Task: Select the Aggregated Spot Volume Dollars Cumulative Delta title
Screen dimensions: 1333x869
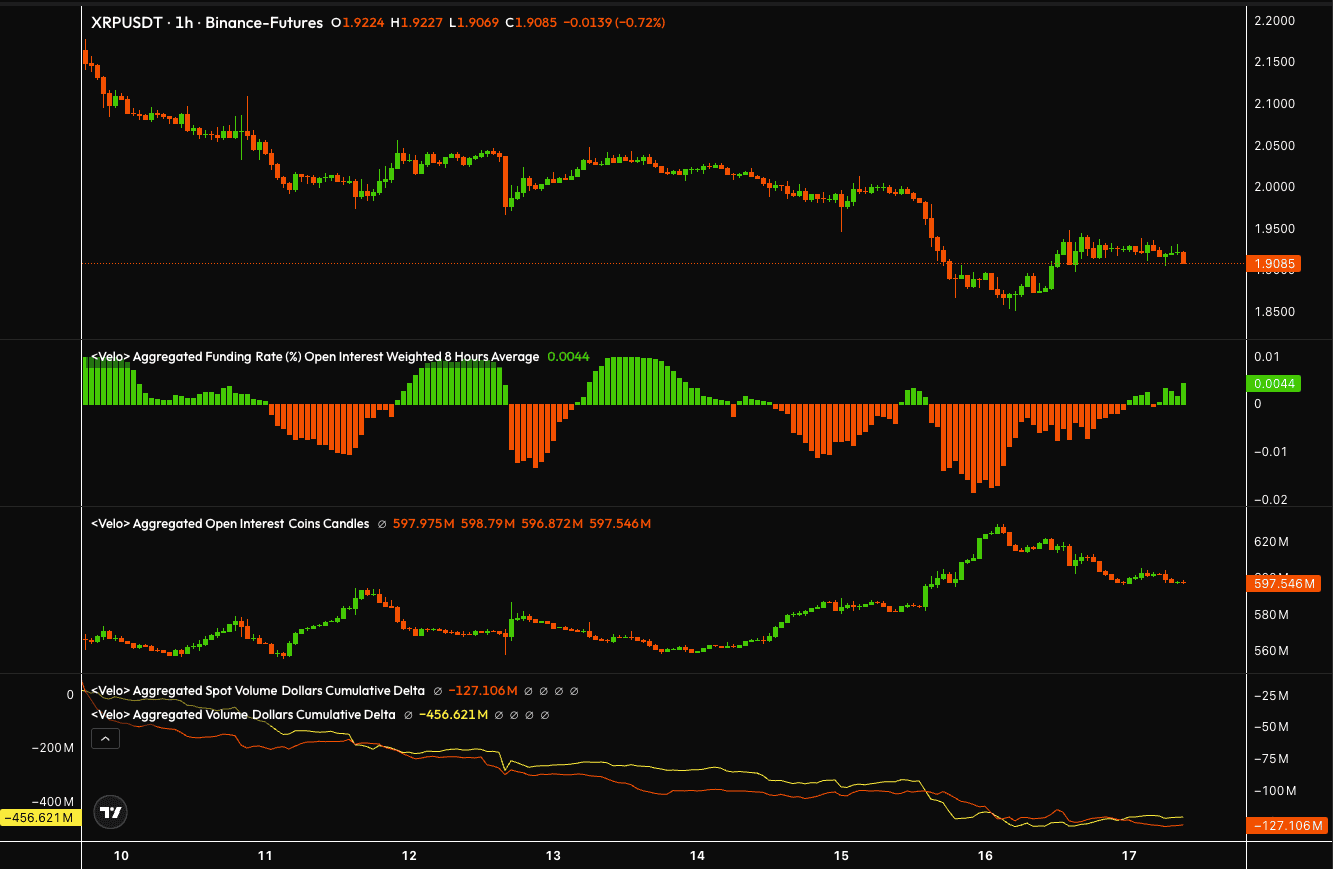Action: pos(258,691)
